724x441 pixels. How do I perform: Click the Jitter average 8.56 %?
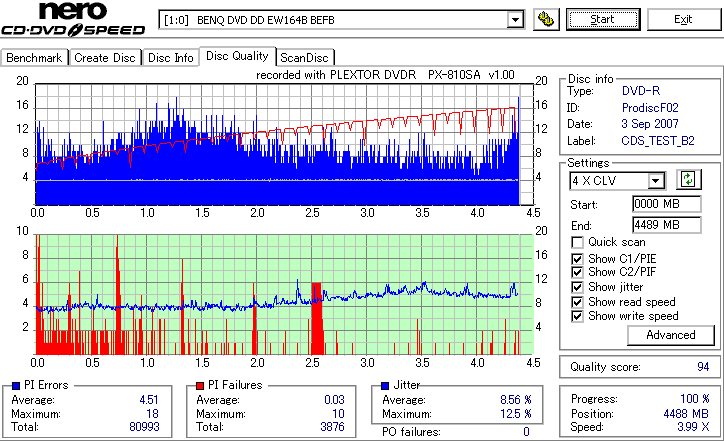[516, 399]
